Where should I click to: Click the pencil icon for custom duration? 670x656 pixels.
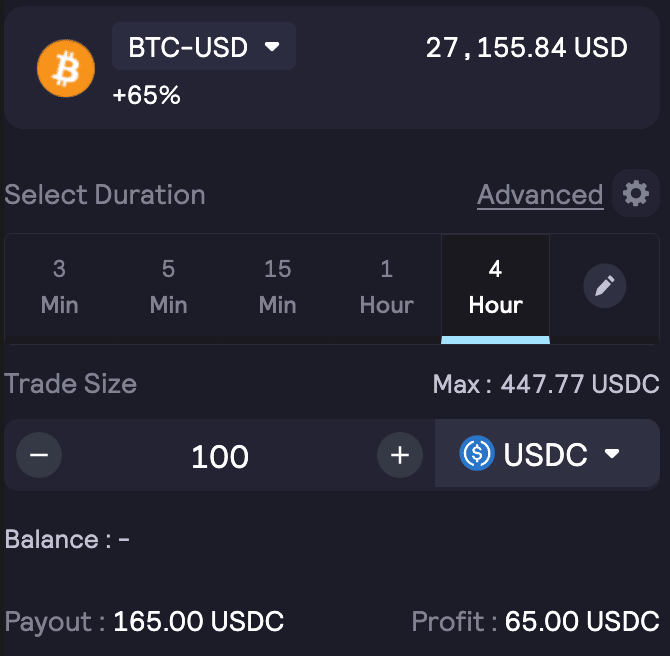point(604,287)
